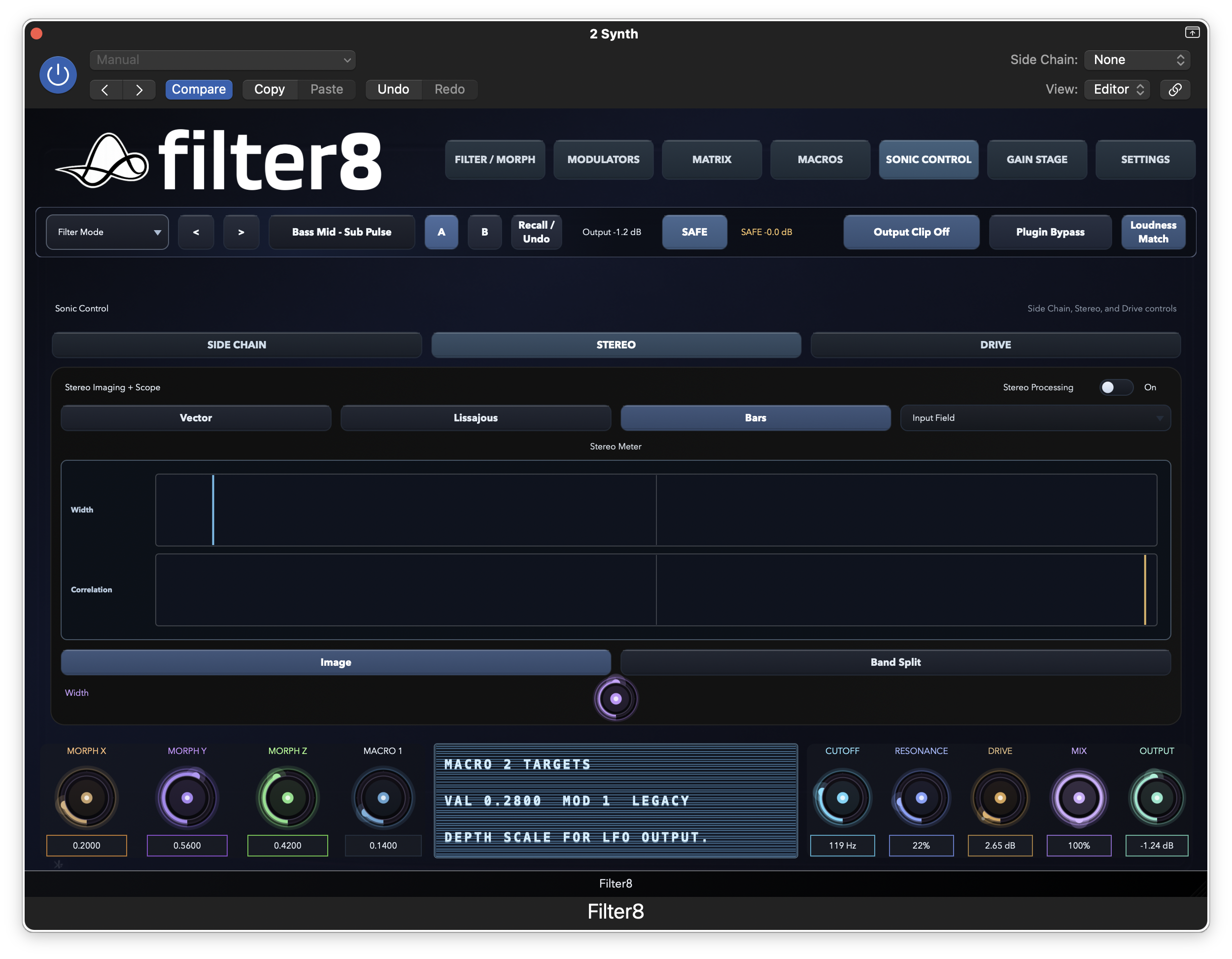Open the MACROS tab
The image size is (1232, 959).
[x=820, y=160]
